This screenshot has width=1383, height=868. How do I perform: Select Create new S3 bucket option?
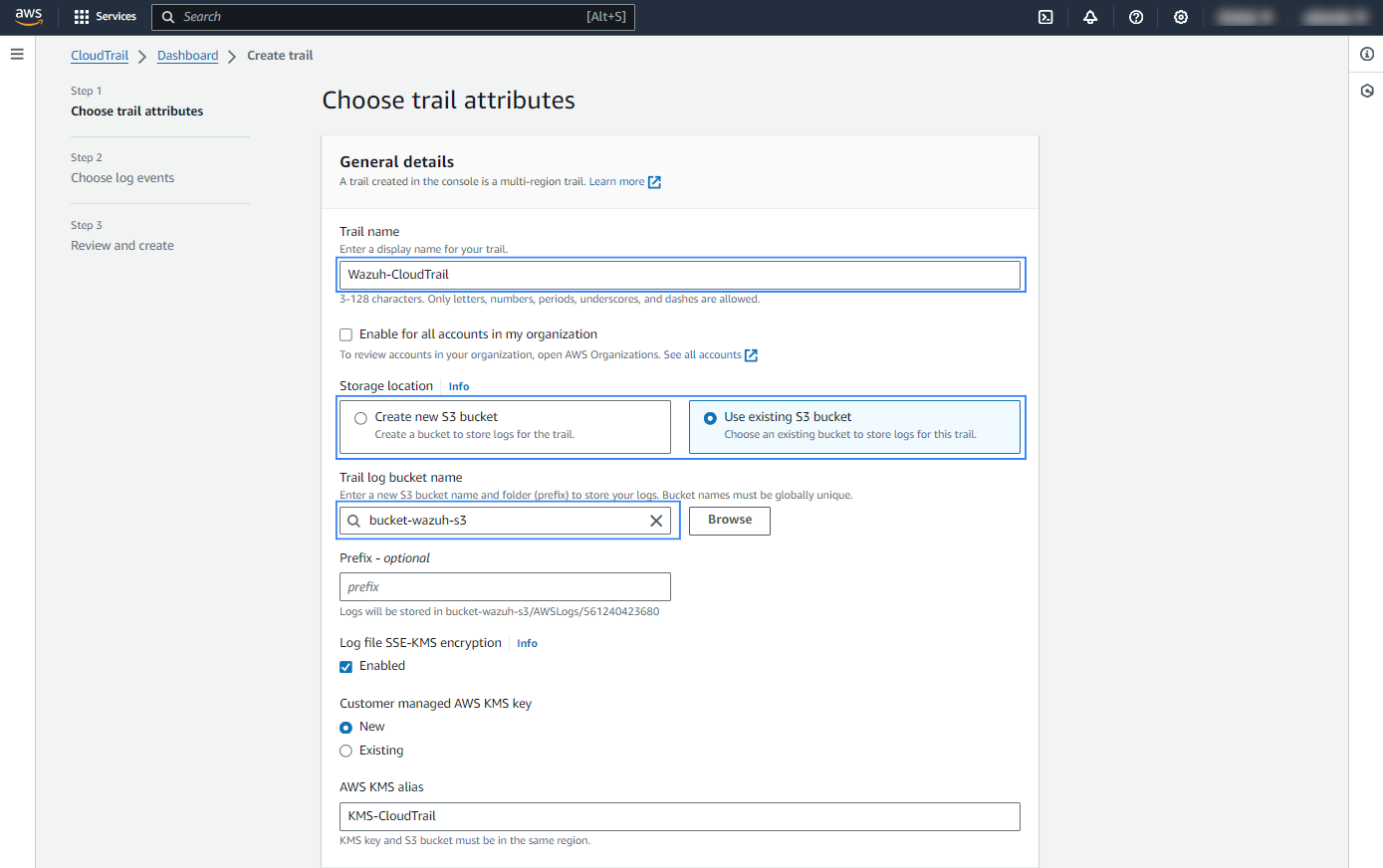[x=361, y=418]
